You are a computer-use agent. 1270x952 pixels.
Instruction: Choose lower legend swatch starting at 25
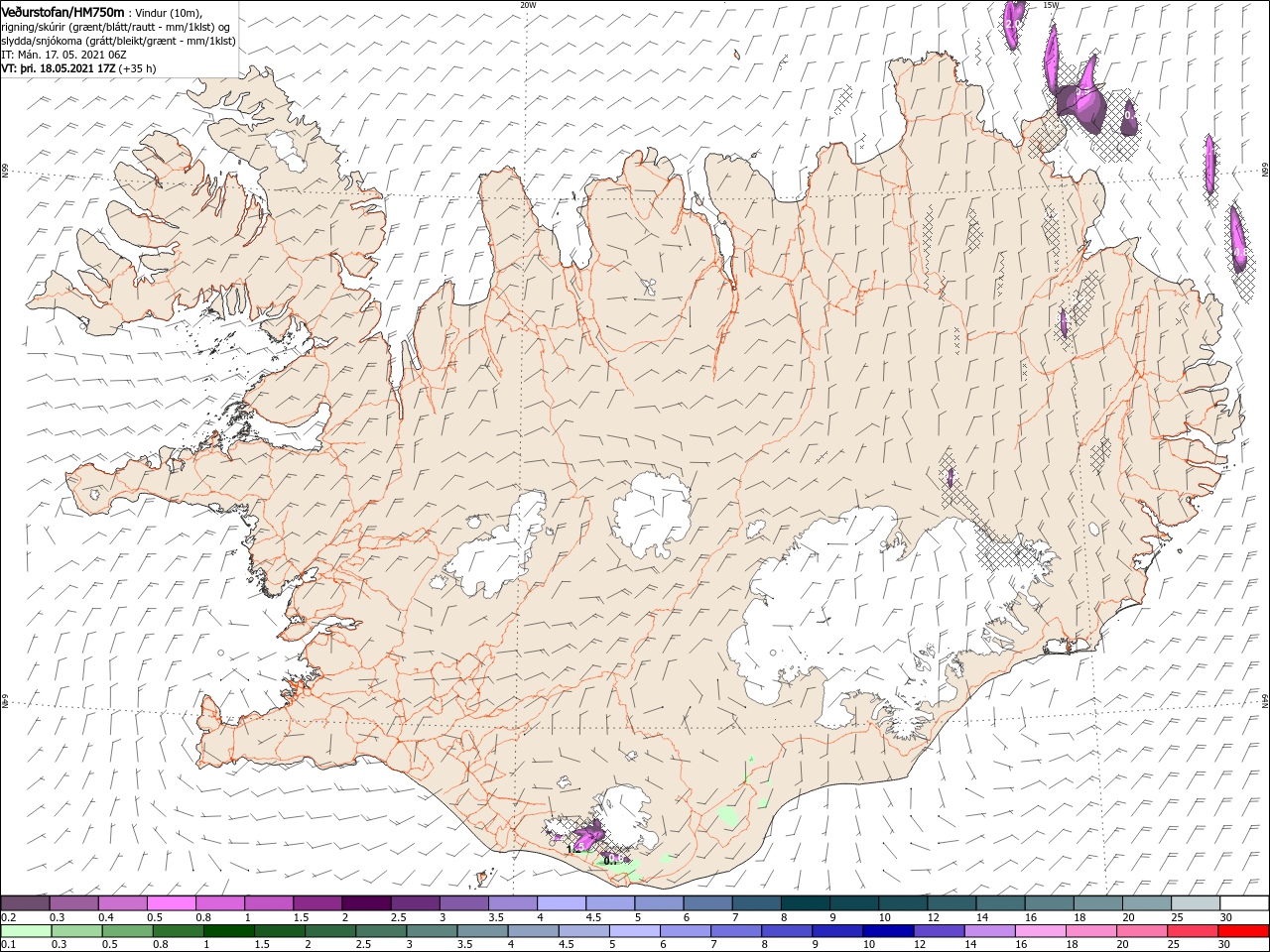click(1192, 931)
